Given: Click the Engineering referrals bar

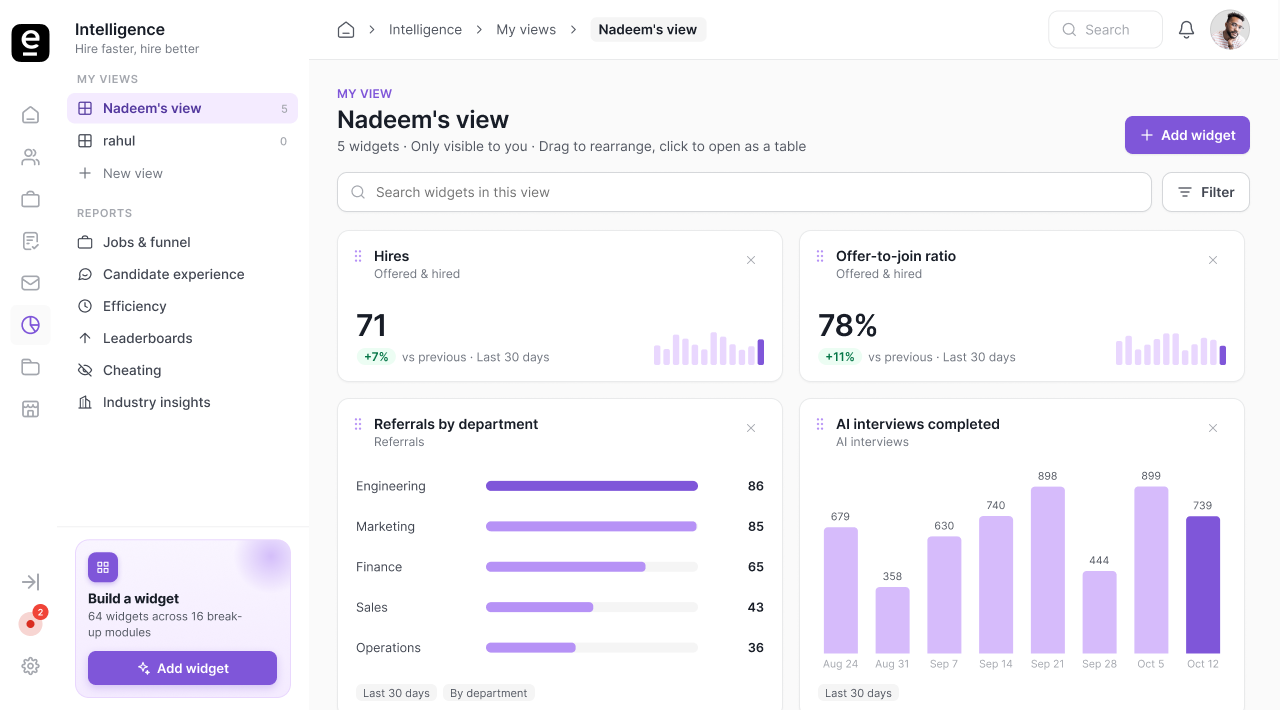Looking at the screenshot, I should 592,486.
